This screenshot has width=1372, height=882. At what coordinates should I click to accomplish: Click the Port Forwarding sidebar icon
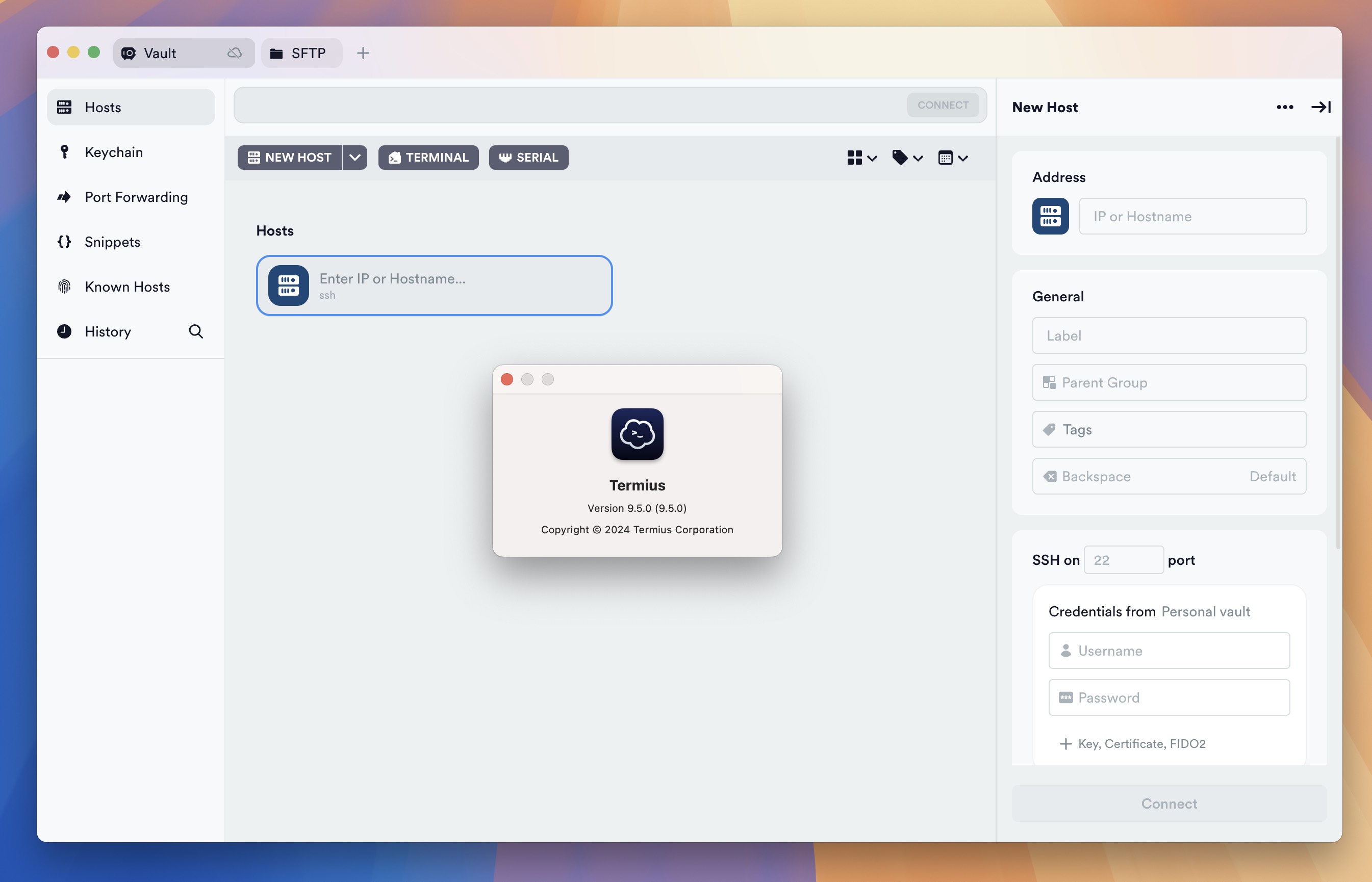pos(64,197)
